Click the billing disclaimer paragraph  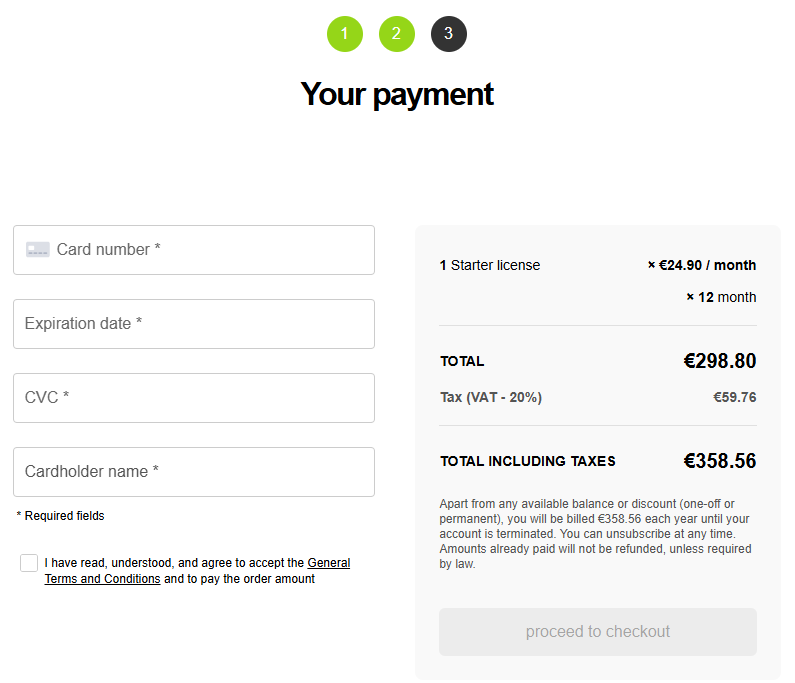point(597,534)
